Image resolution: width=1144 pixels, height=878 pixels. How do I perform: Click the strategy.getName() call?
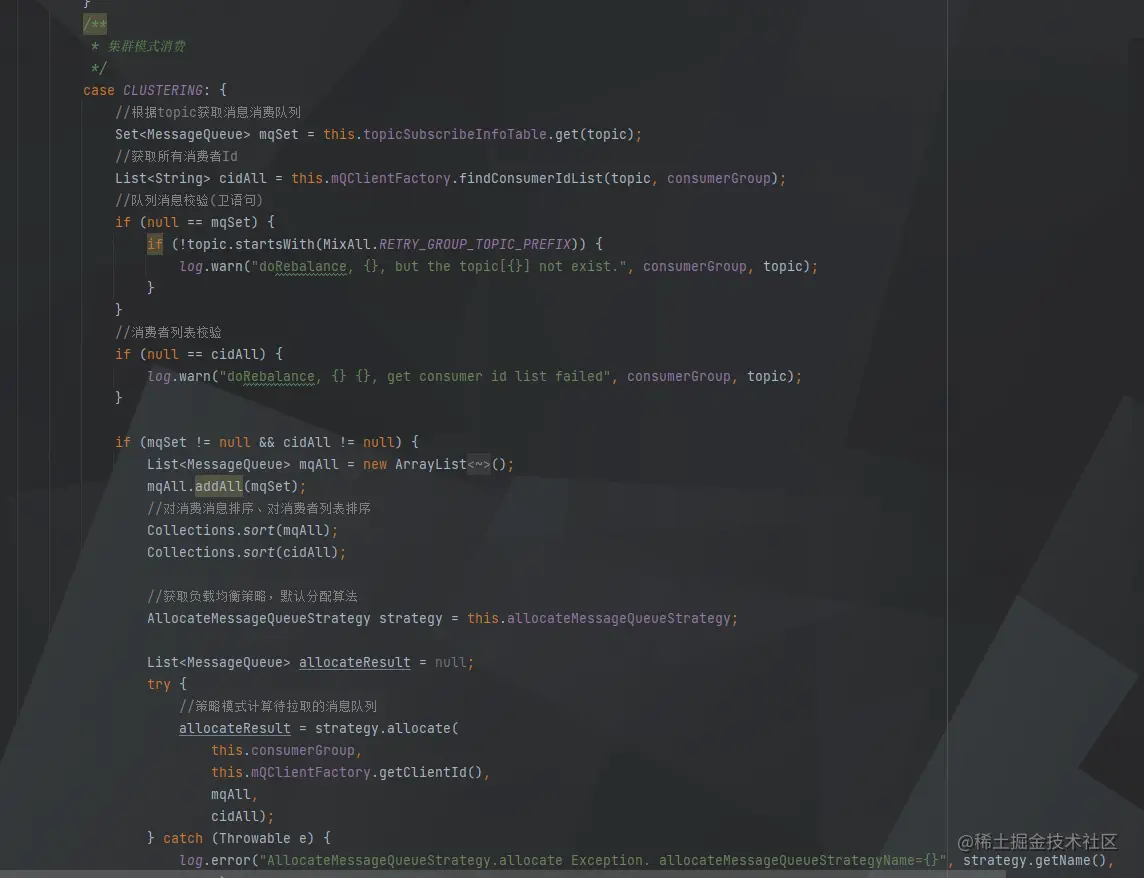pos(1035,860)
